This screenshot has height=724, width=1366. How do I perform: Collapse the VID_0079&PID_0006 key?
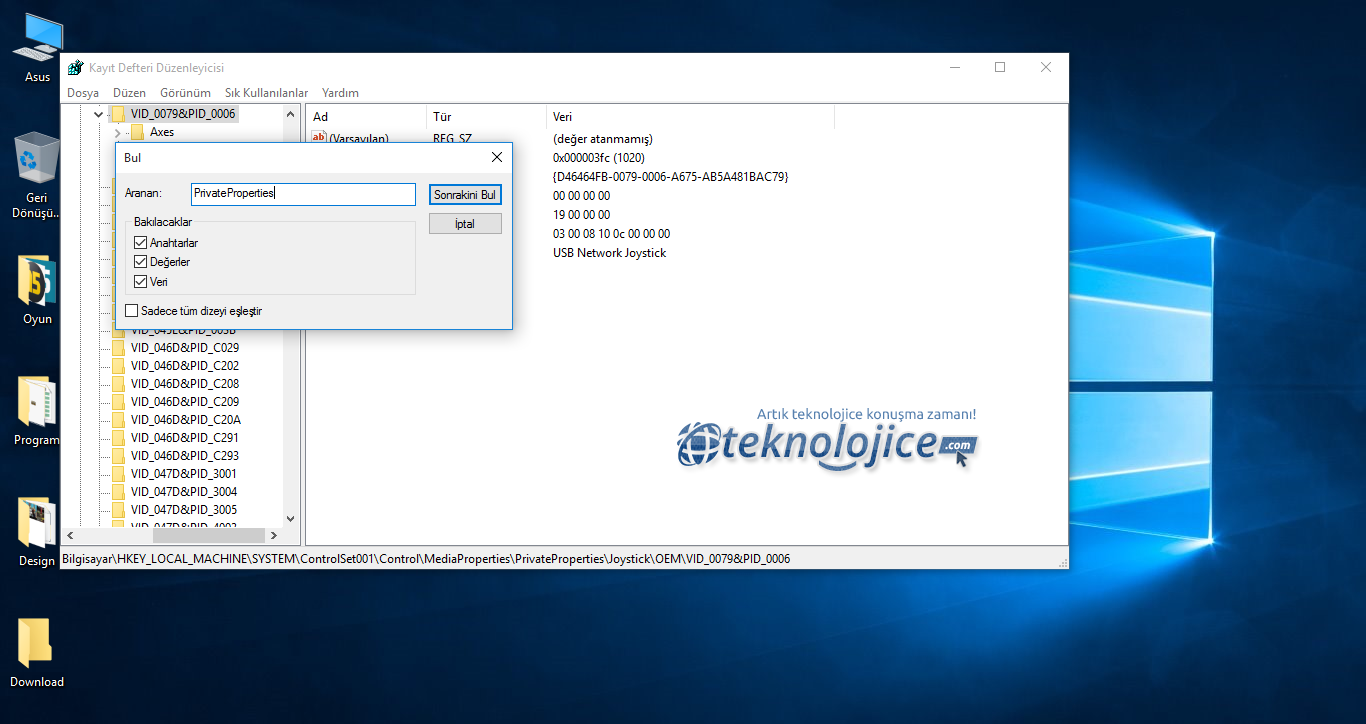coord(98,114)
